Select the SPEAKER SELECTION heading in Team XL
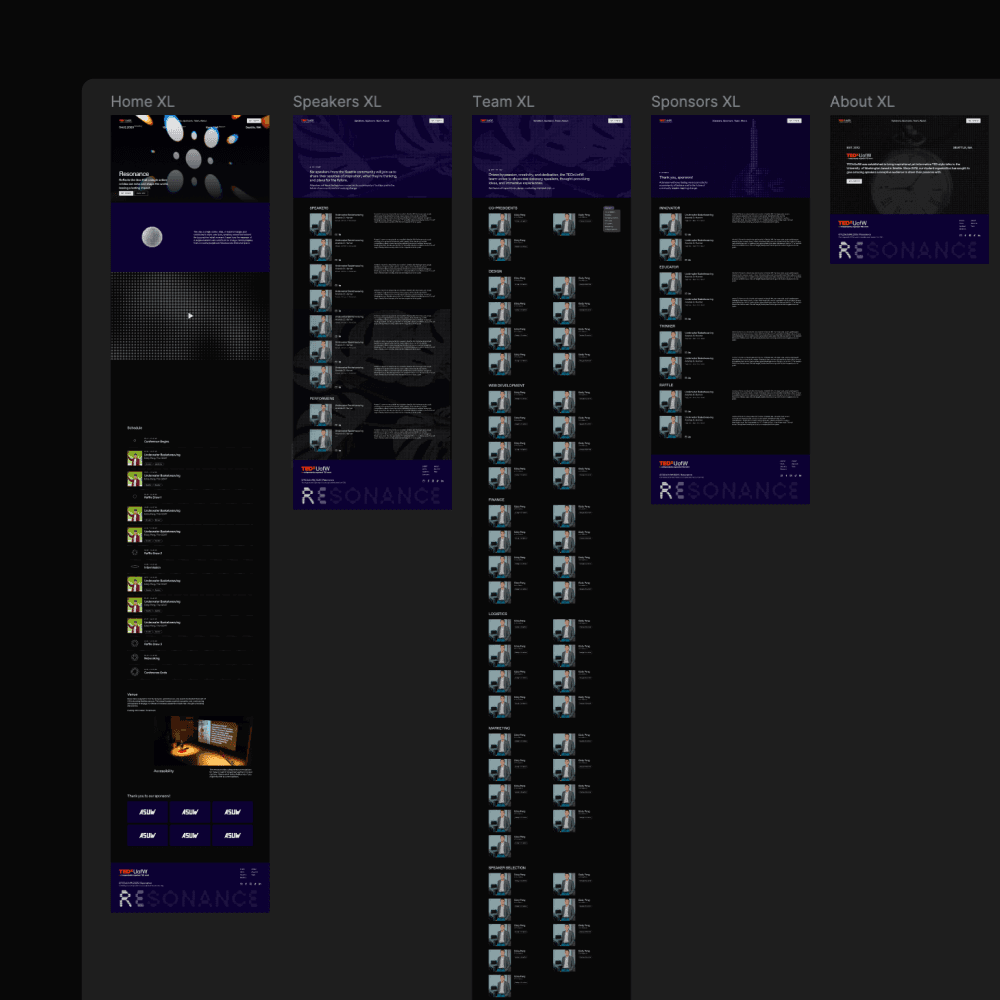The height and width of the screenshot is (1000, 1000). click(x=507, y=867)
